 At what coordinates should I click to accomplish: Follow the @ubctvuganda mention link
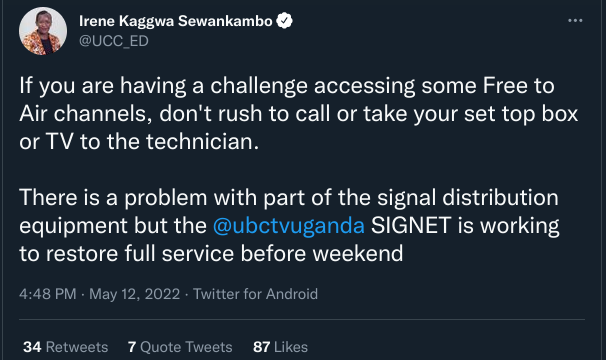pos(289,225)
